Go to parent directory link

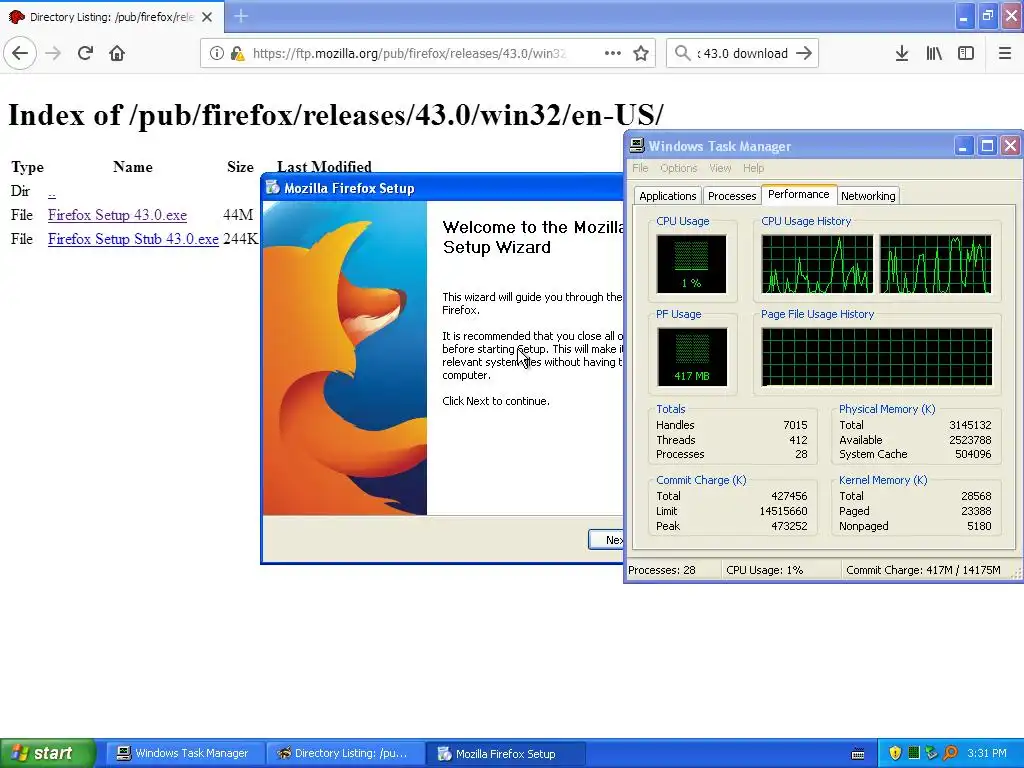[52, 191]
